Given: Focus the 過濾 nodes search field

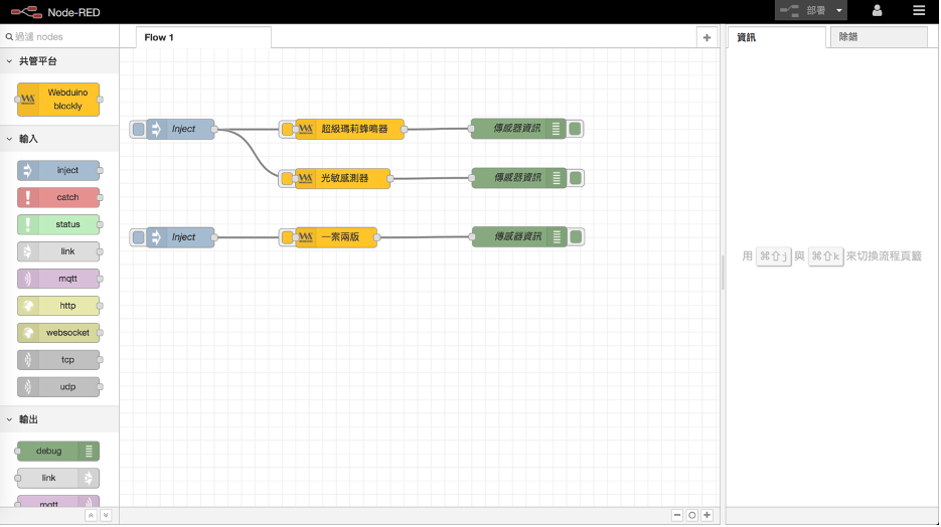Looking at the screenshot, I should [59, 37].
